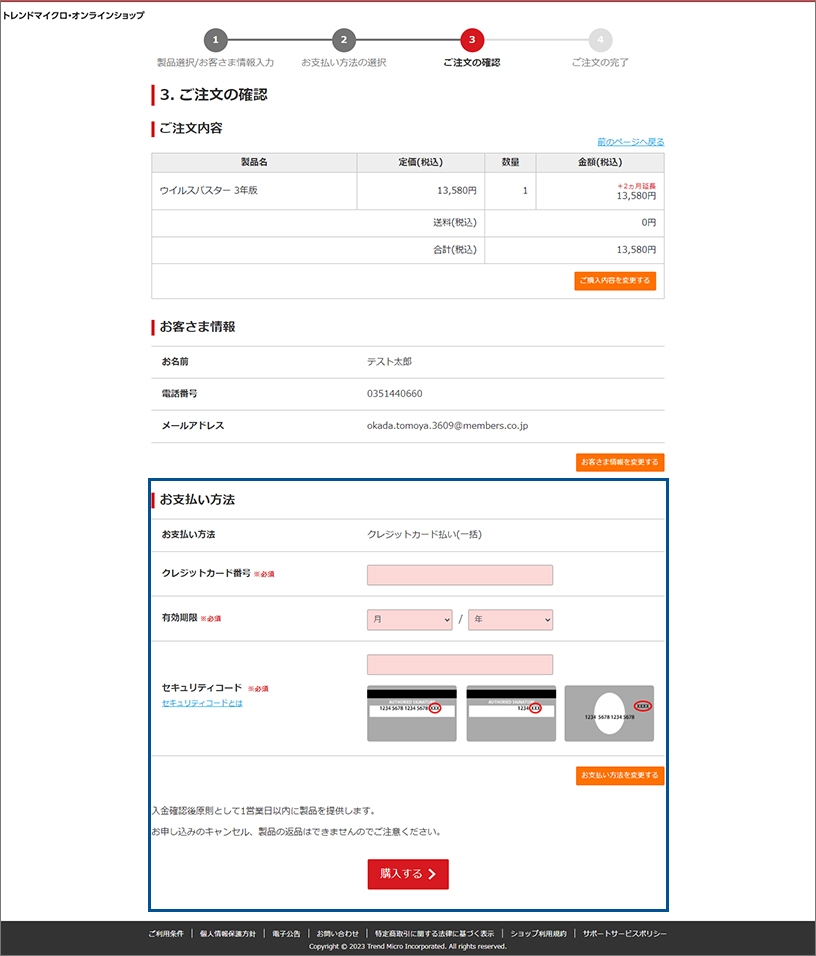Click ご注文の完了 step label

(600, 62)
